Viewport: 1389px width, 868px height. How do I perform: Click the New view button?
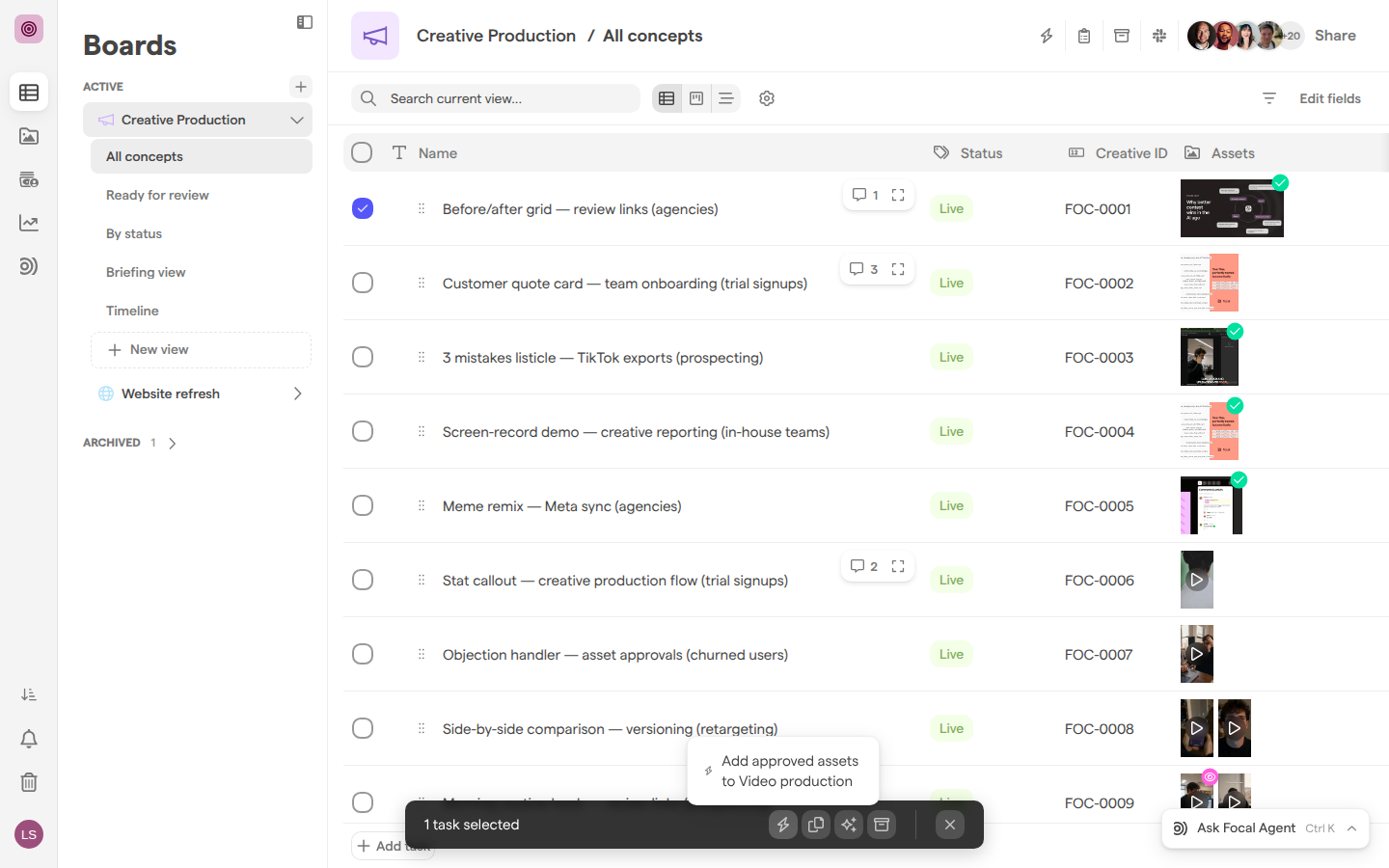[x=202, y=350]
